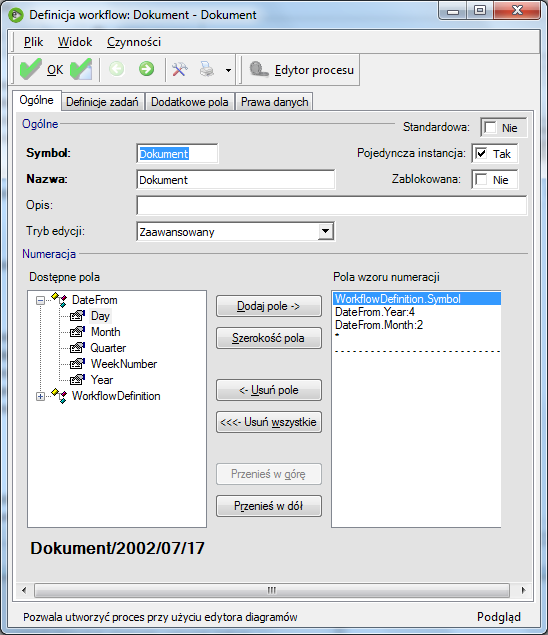Click the WorkflowDefinition node icon
The width and height of the screenshot is (548, 635).
point(60,396)
